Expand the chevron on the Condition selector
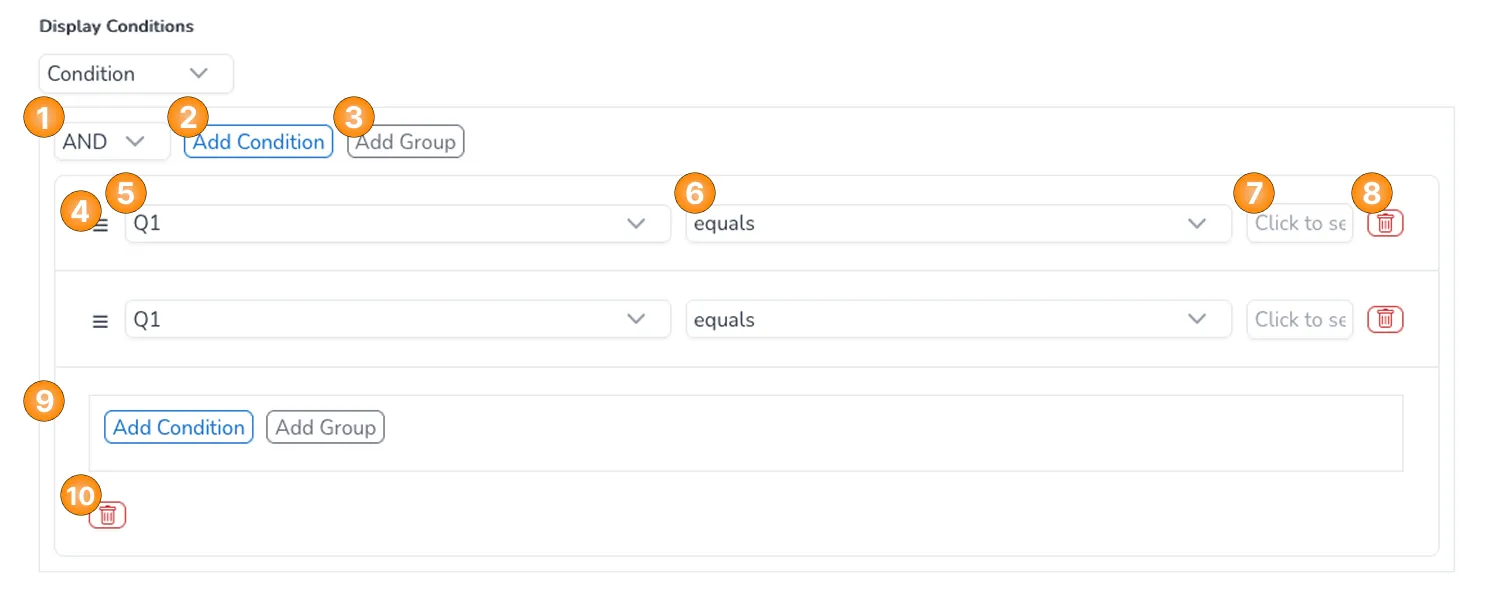1500x590 pixels. pyautogui.click(x=199, y=73)
